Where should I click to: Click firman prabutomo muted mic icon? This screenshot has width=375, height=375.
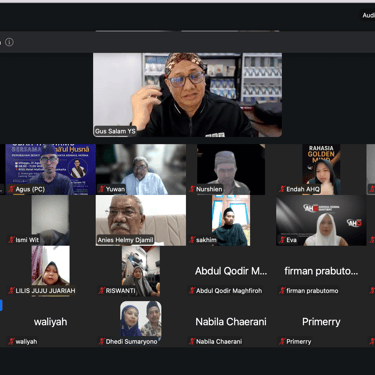[x=282, y=291]
